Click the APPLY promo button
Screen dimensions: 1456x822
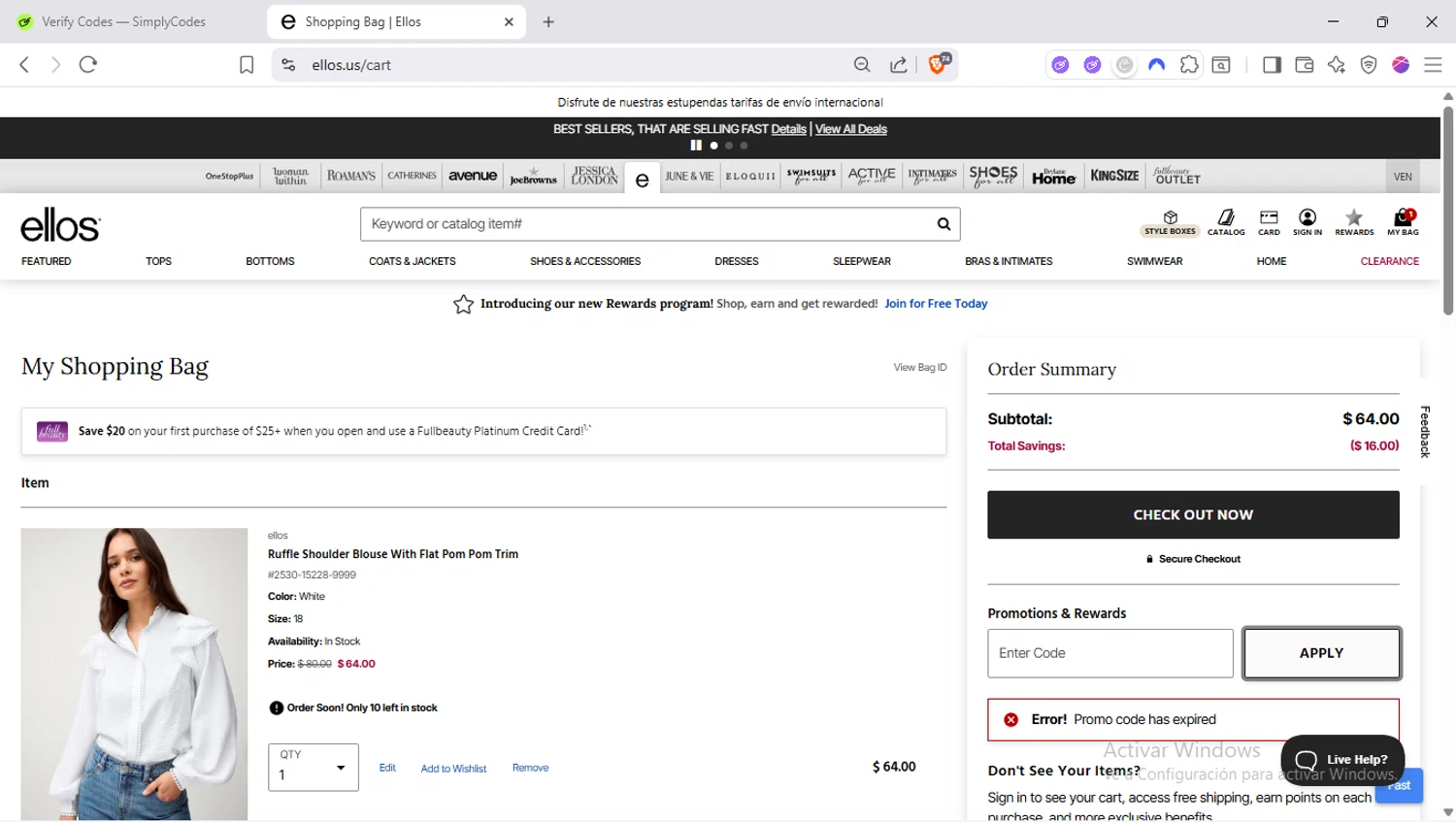(x=1321, y=653)
